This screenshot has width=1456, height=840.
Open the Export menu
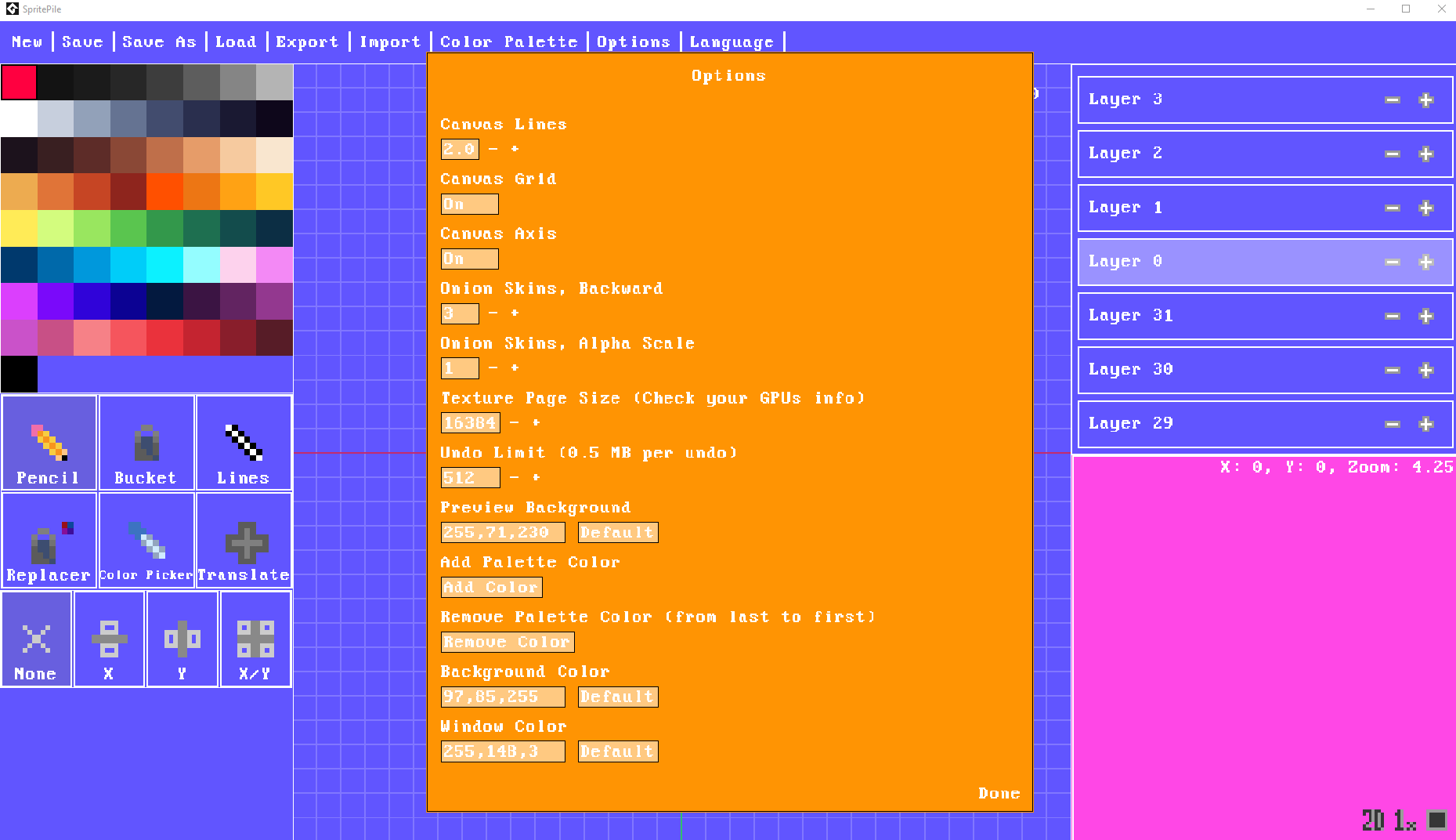pyautogui.click(x=307, y=42)
